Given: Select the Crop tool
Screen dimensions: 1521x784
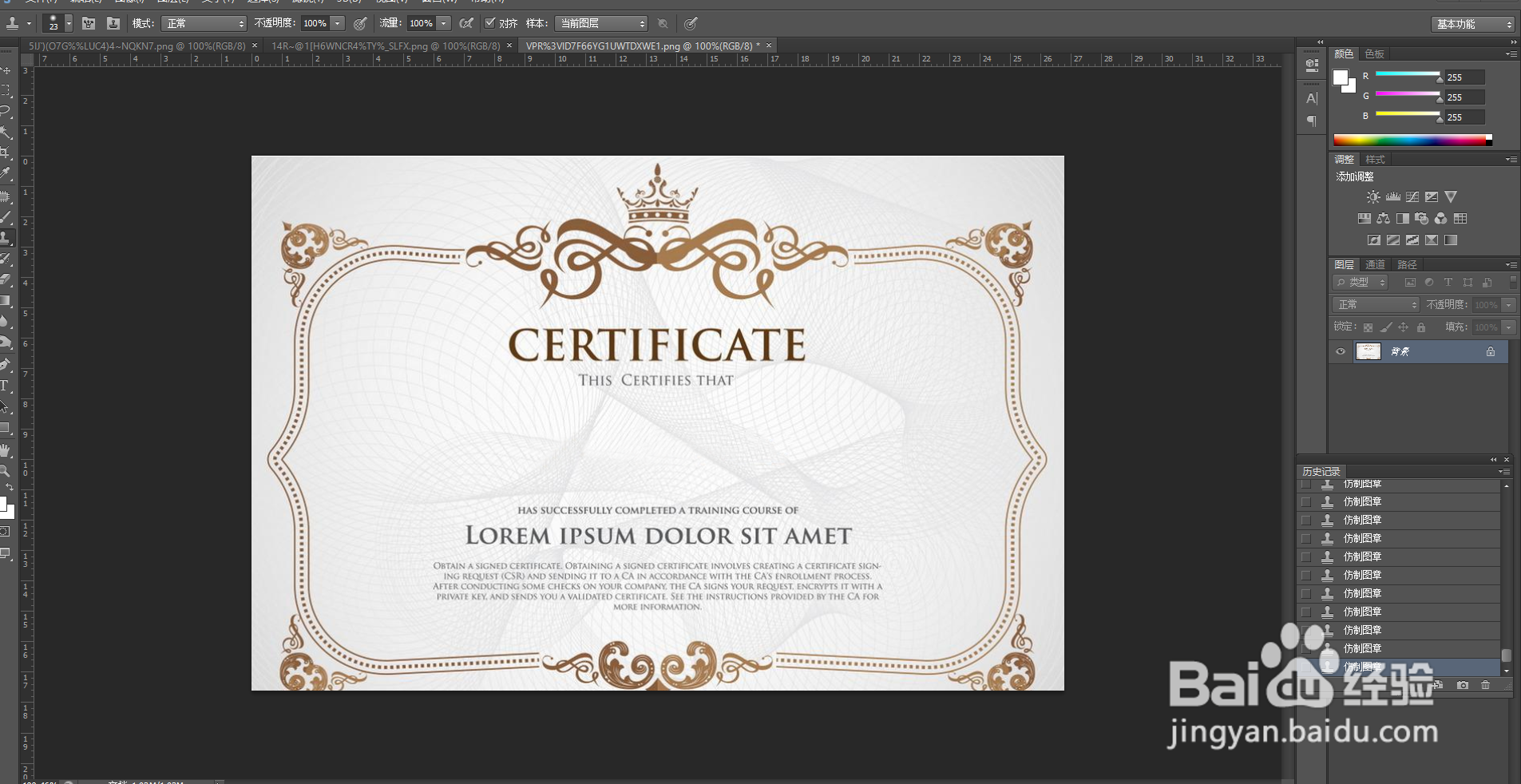Looking at the screenshot, I should [x=6, y=152].
